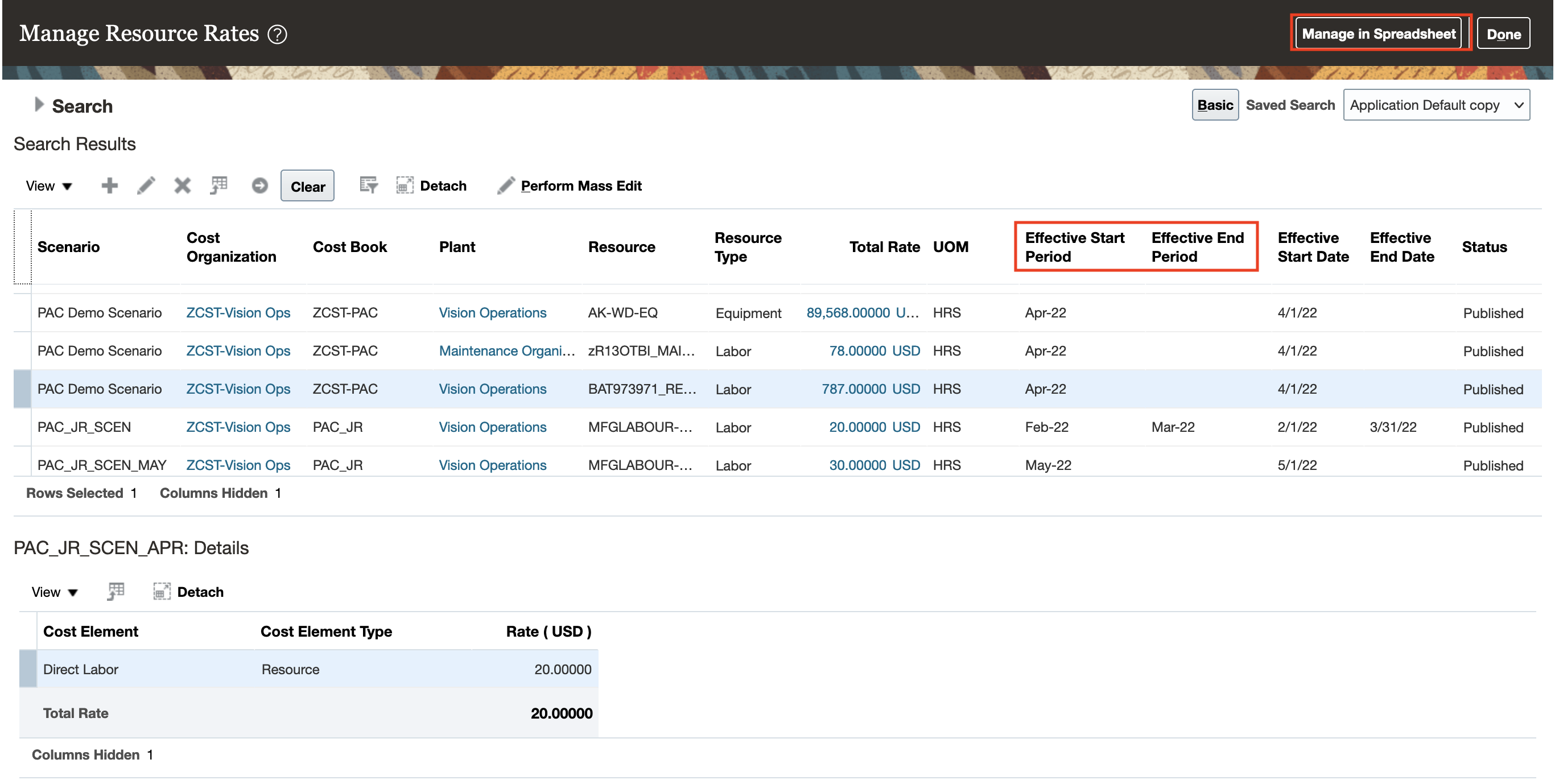Viewport: 1559px width, 784px height.
Task: Select the AK-WD-EQ row via row selector
Action: [22, 313]
